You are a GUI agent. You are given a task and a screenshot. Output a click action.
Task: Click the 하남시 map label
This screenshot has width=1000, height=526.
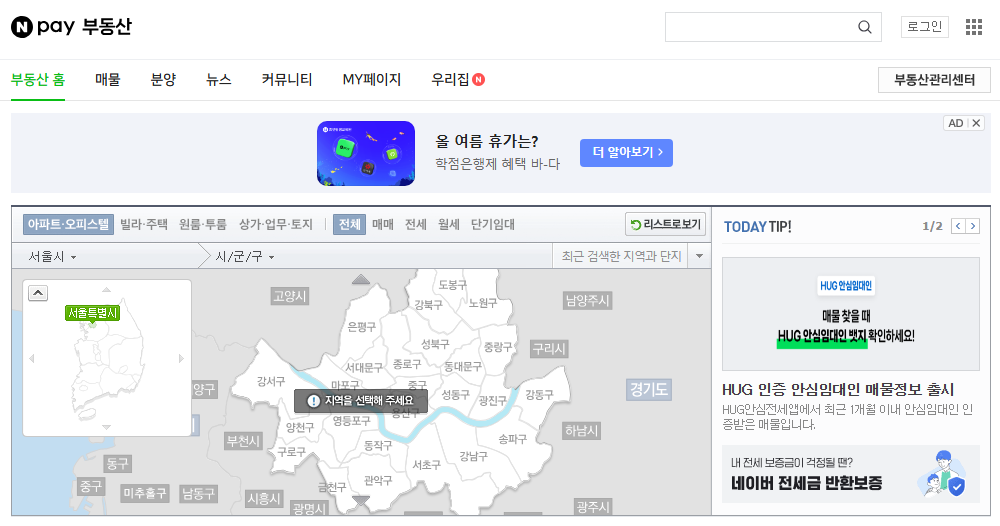pos(582,431)
